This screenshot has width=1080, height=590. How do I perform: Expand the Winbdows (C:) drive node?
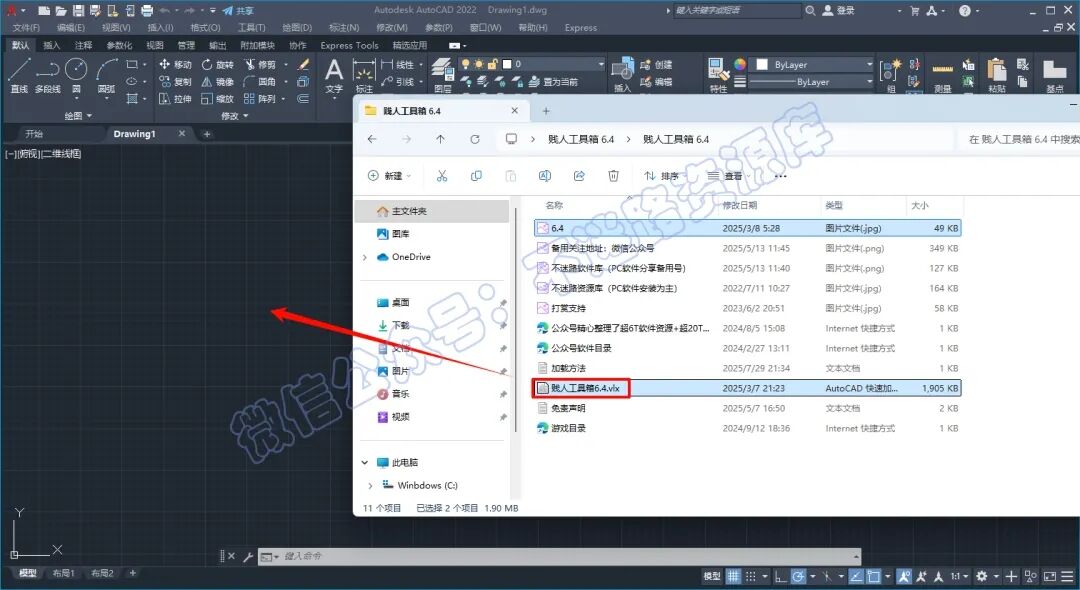pos(370,485)
